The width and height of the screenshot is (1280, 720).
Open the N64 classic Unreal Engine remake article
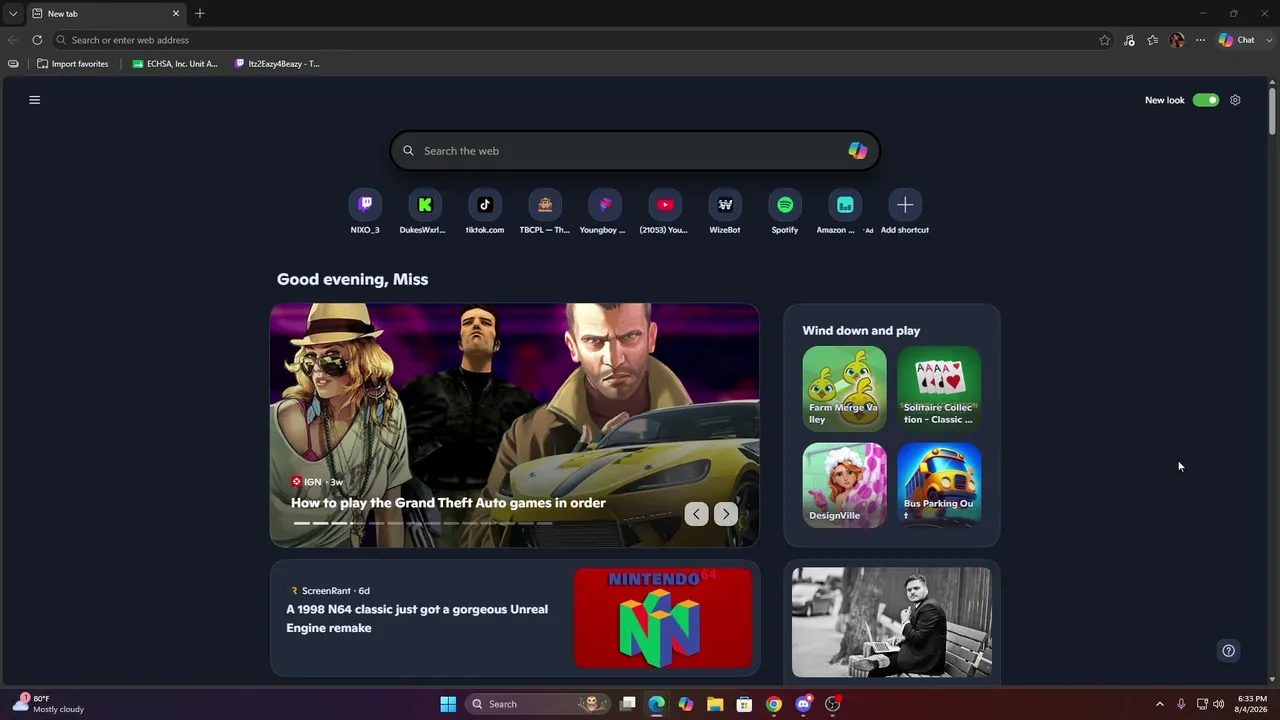pos(417,618)
